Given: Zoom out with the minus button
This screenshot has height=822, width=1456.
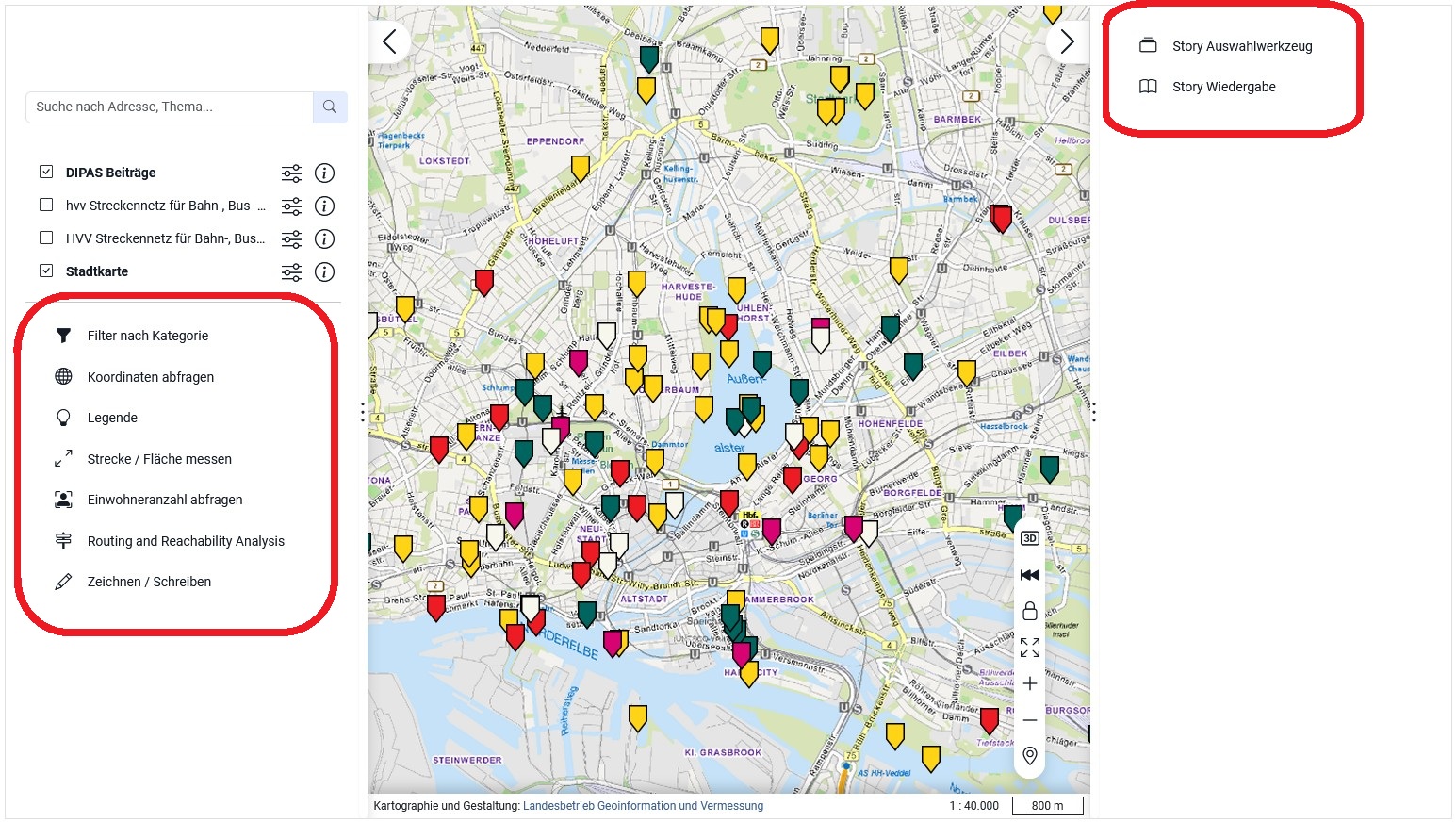Looking at the screenshot, I should (x=1030, y=720).
